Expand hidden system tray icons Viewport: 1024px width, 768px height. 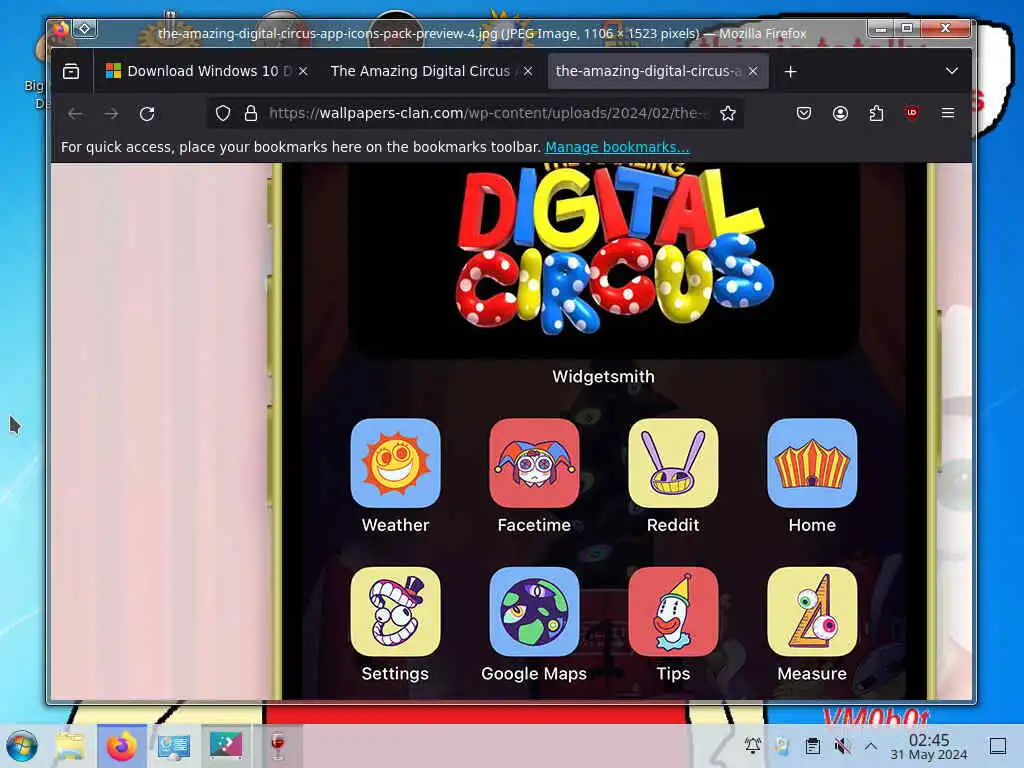pos(871,745)
